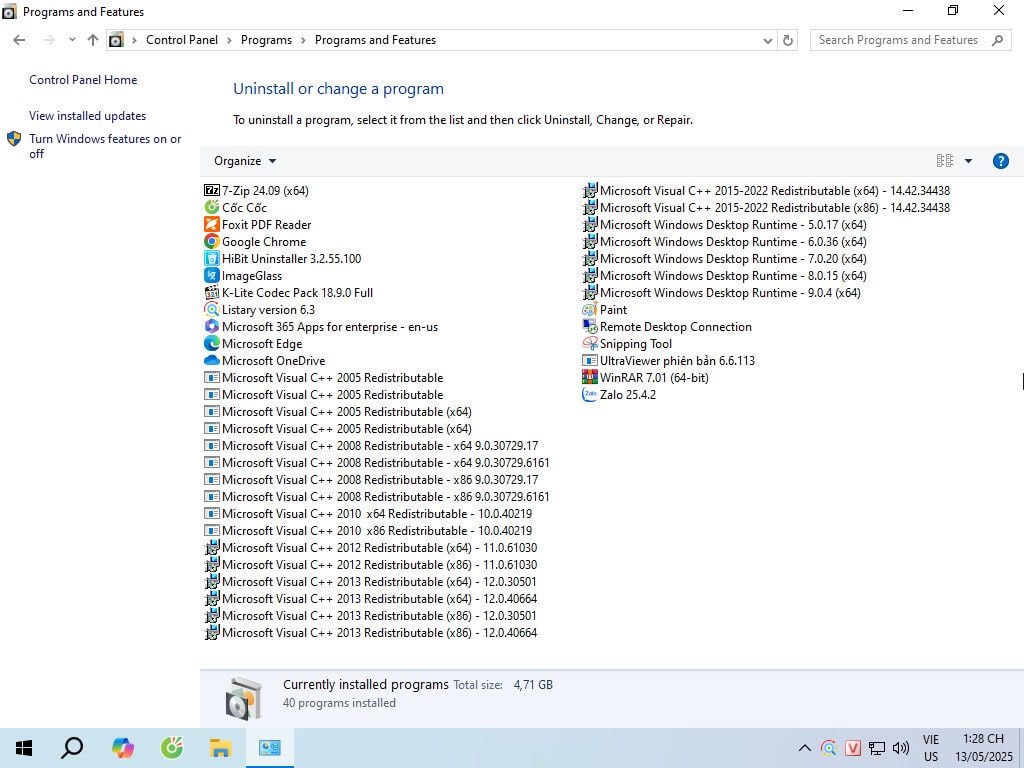The width and height of the screenshot is (1024, 768).
Task: Open Windows Start menu
Action: point(24,748)
